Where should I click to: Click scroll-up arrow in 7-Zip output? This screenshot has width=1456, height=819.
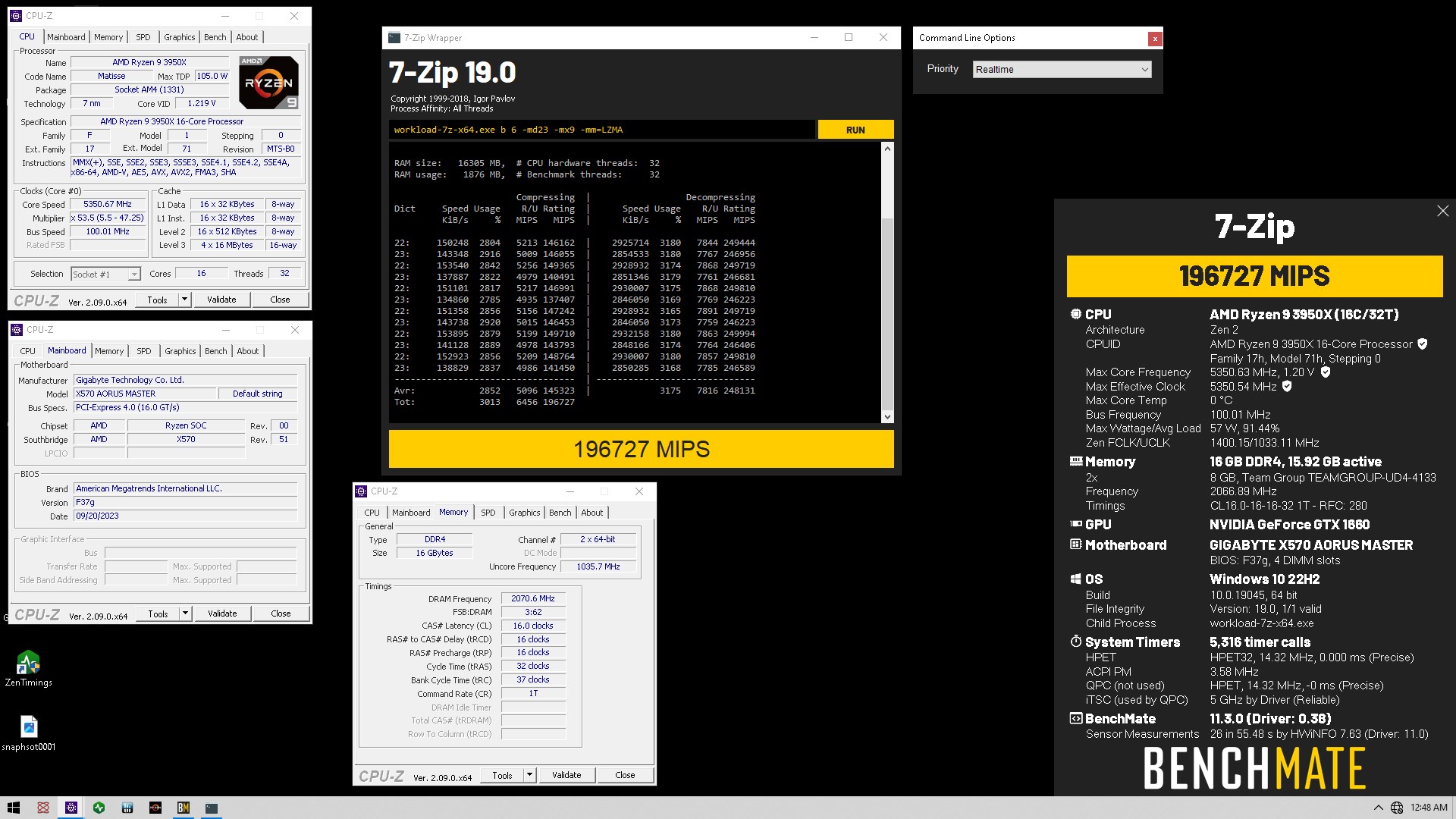pyautogui.click(x=887, y=149)
